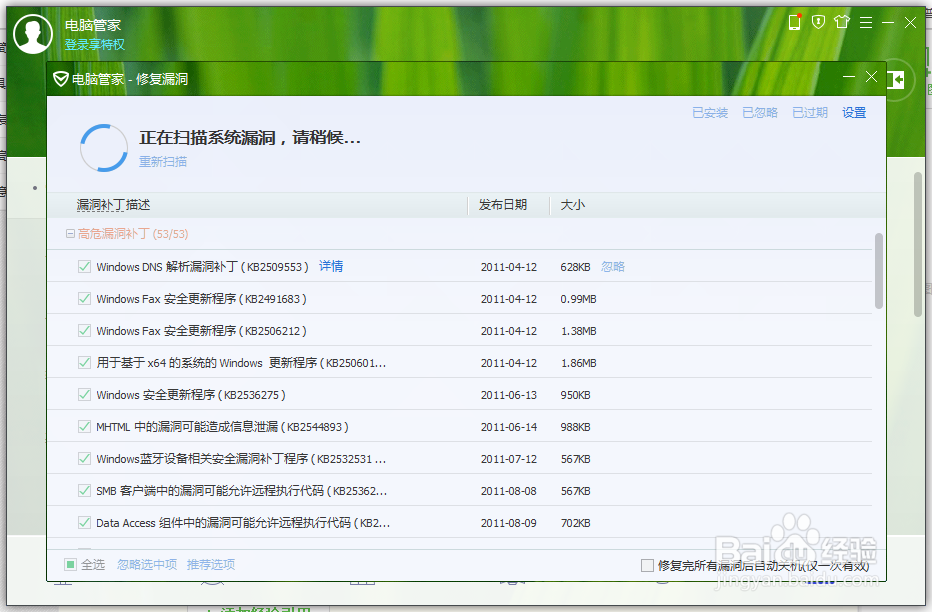Open the security shield icon in the title bar
The height and width of the screenshot is (612, 932).
tap(818, 21)
